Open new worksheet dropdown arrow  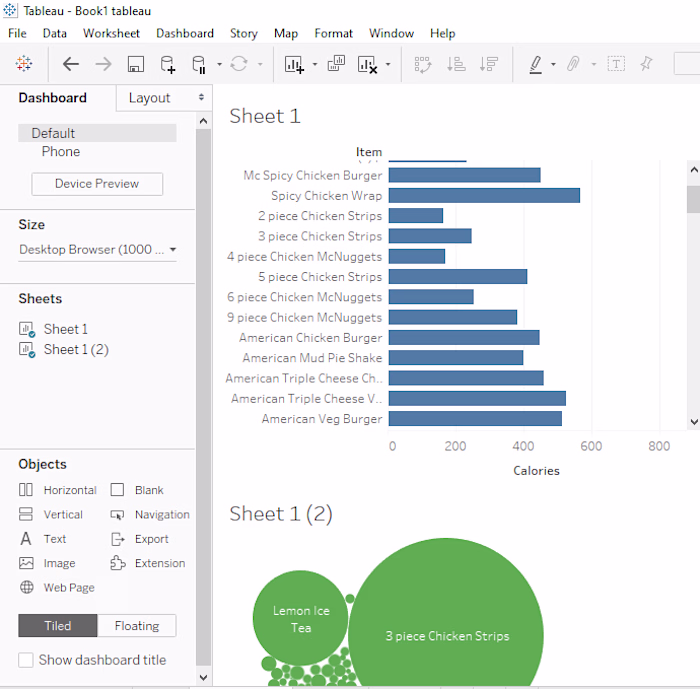tap(315, 64)
